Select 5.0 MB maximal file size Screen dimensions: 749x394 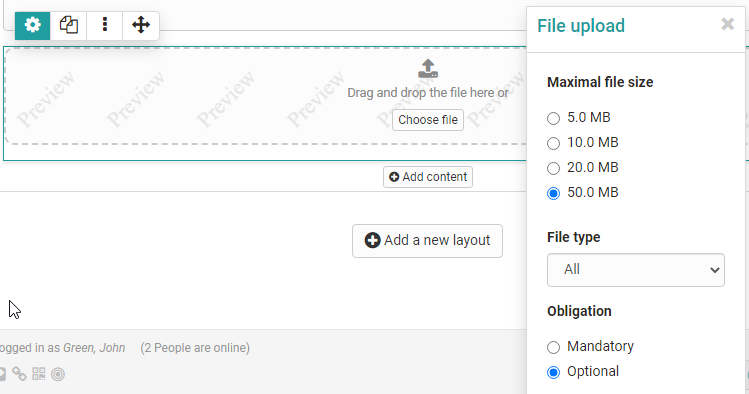(553, 118)
